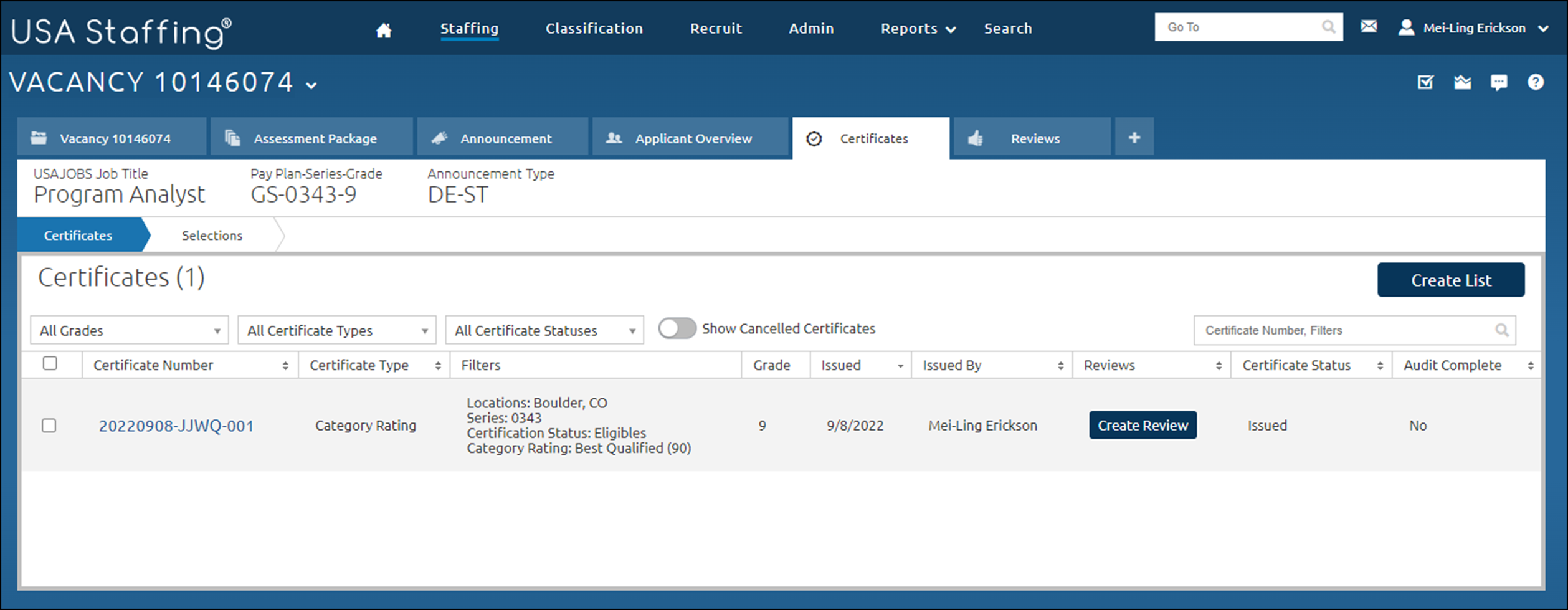Click the Program Analyst job title
The image size is (1568, 610).
point(119,194)
